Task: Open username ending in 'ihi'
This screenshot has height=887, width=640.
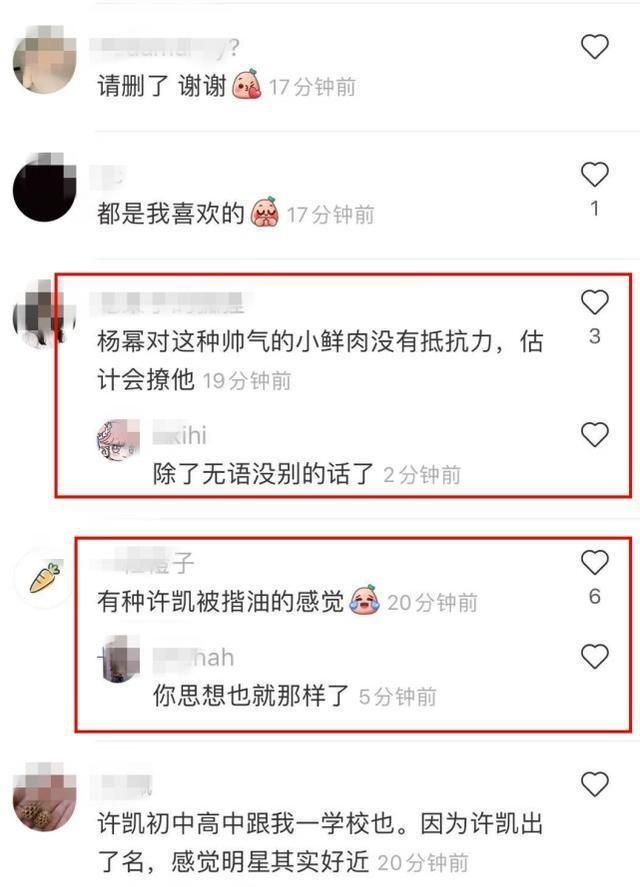Action: point(179,435)
